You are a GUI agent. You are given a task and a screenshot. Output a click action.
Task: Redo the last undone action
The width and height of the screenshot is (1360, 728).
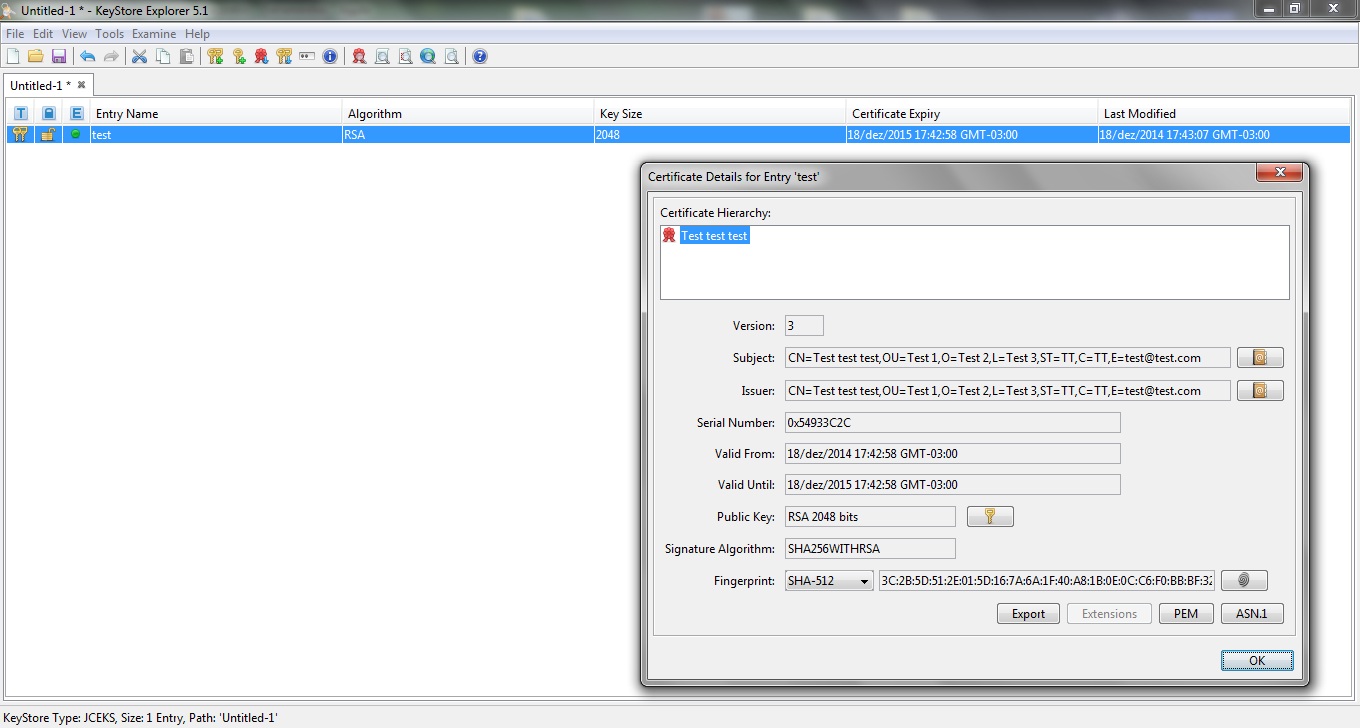point(111,56)
